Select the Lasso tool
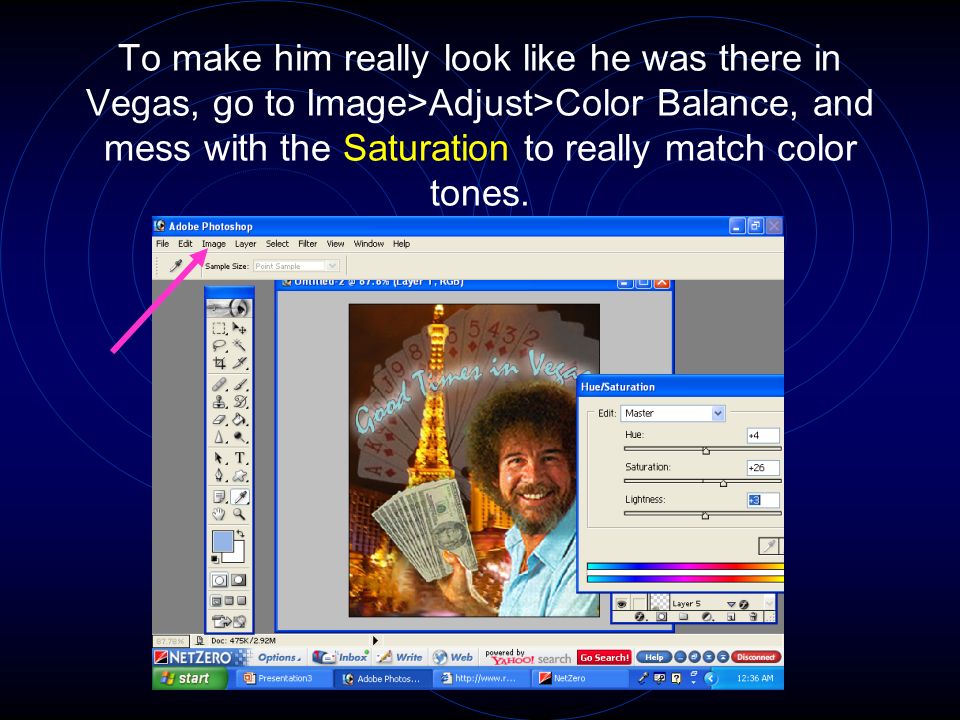Screen dimensions: 960x720 click(x=219, y=346)
